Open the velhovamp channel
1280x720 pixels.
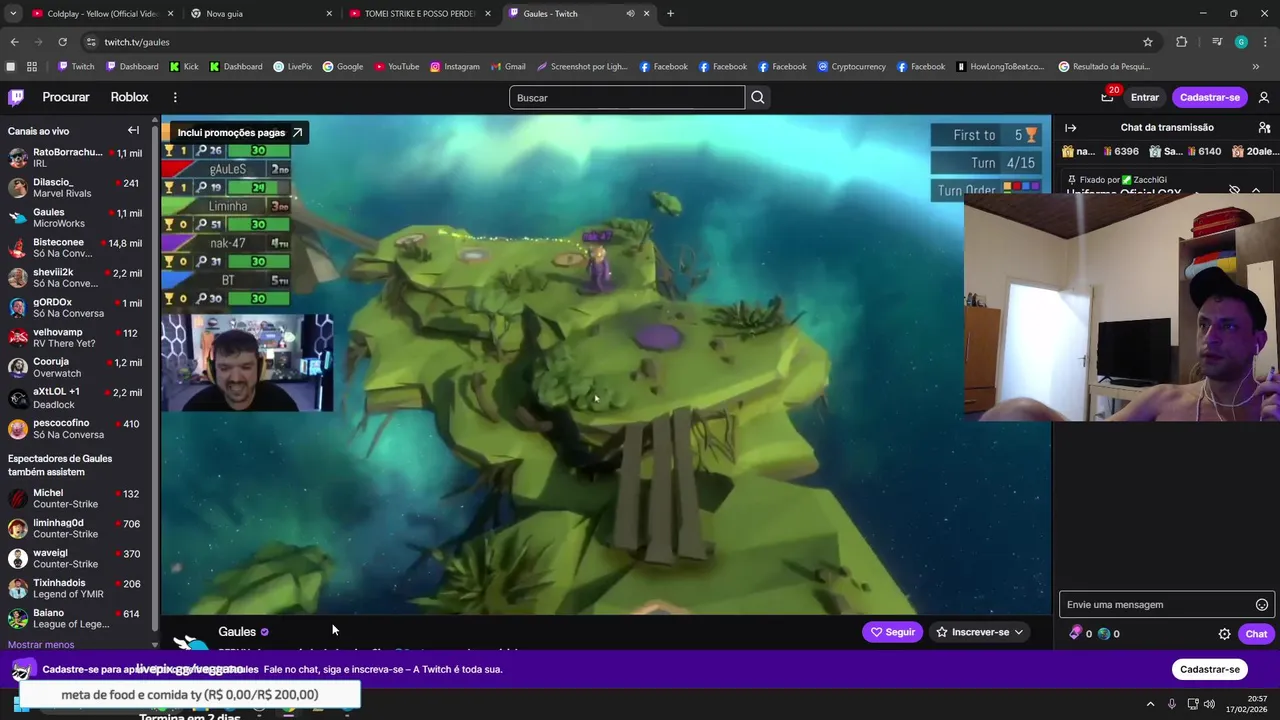coord(76,338)
